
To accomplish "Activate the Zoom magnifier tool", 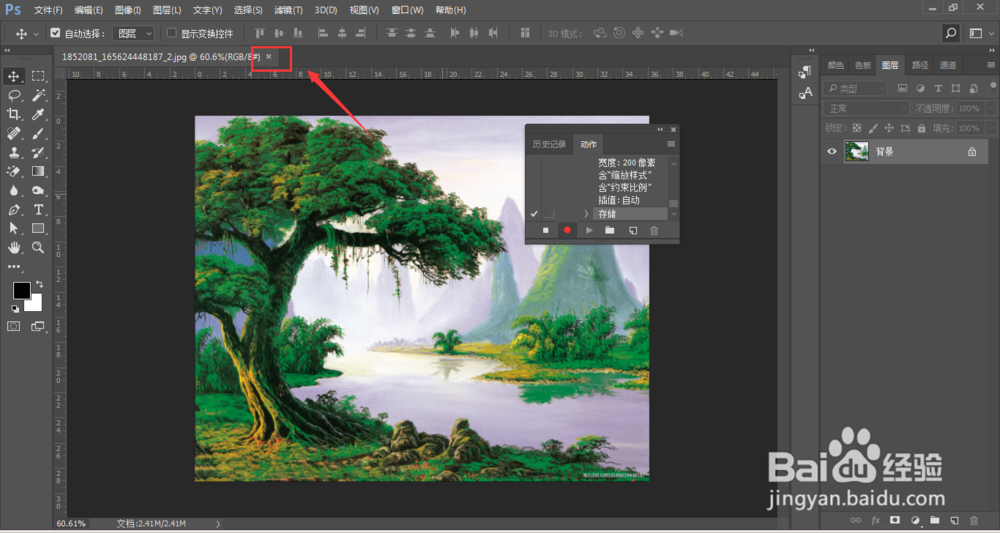I will point(38,247).
